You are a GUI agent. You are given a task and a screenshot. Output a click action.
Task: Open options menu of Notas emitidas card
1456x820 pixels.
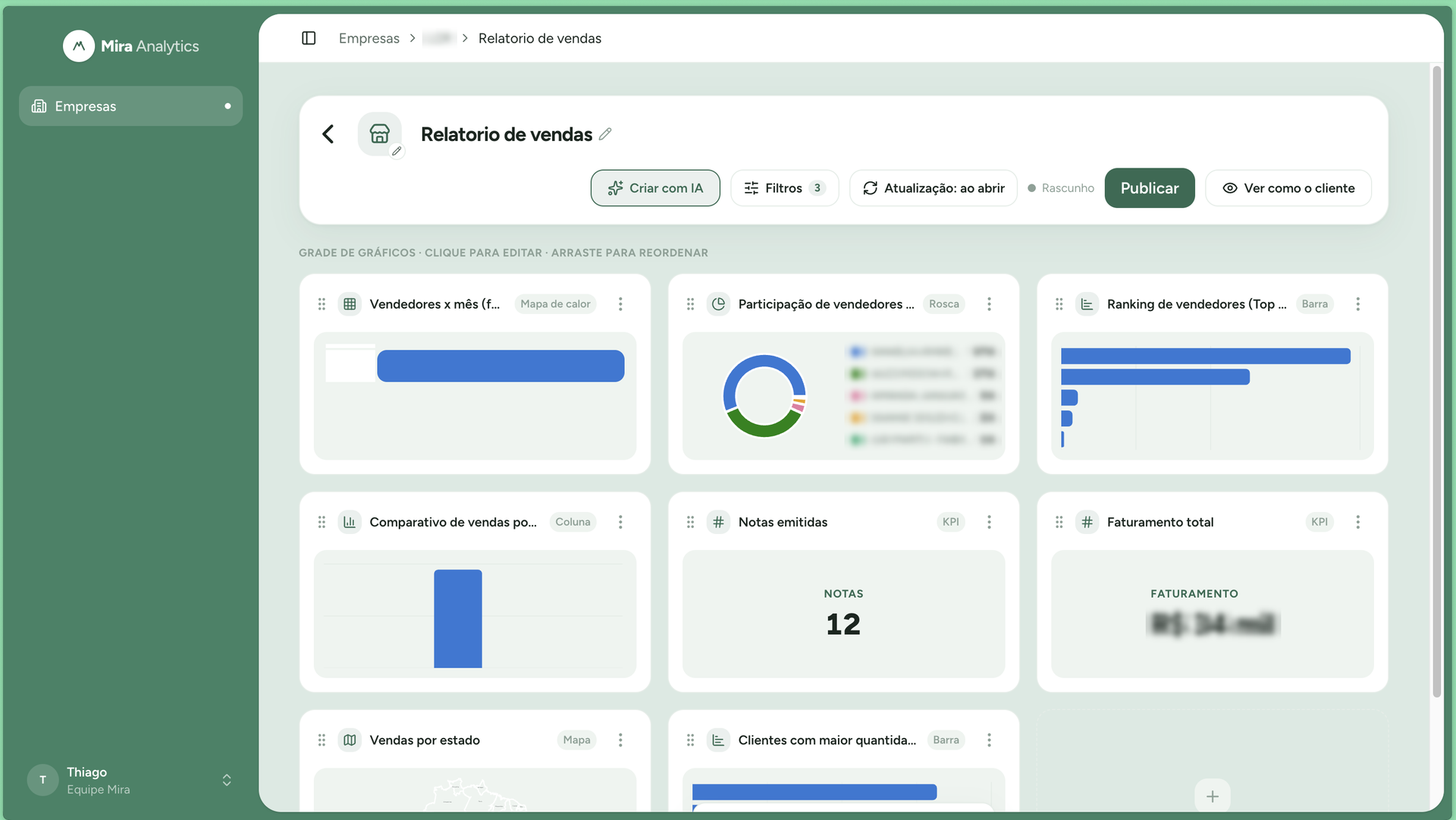click(x=989, y=522)
